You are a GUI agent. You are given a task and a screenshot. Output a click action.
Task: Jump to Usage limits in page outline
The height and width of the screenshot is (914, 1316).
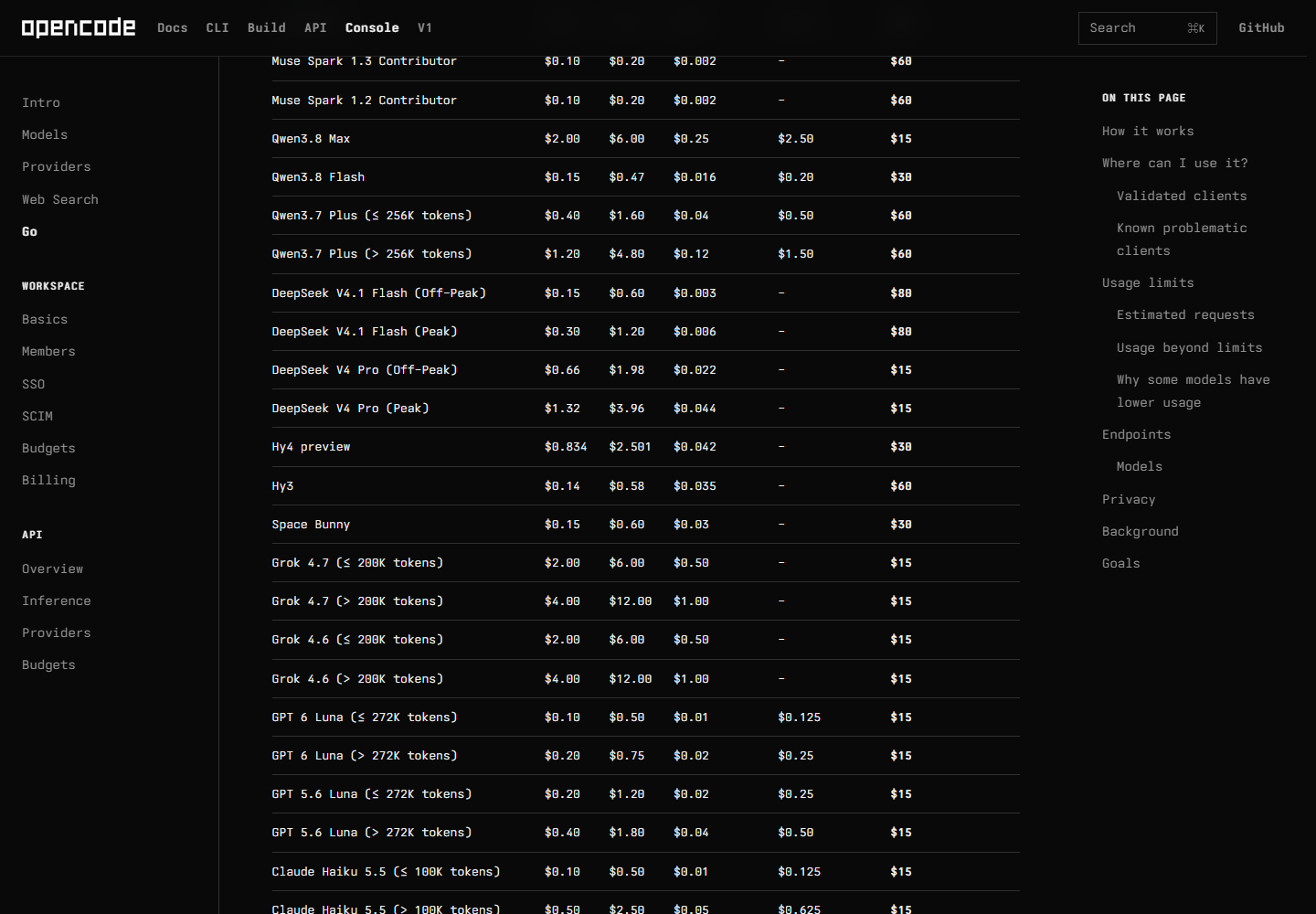(x=1148, y=282)
